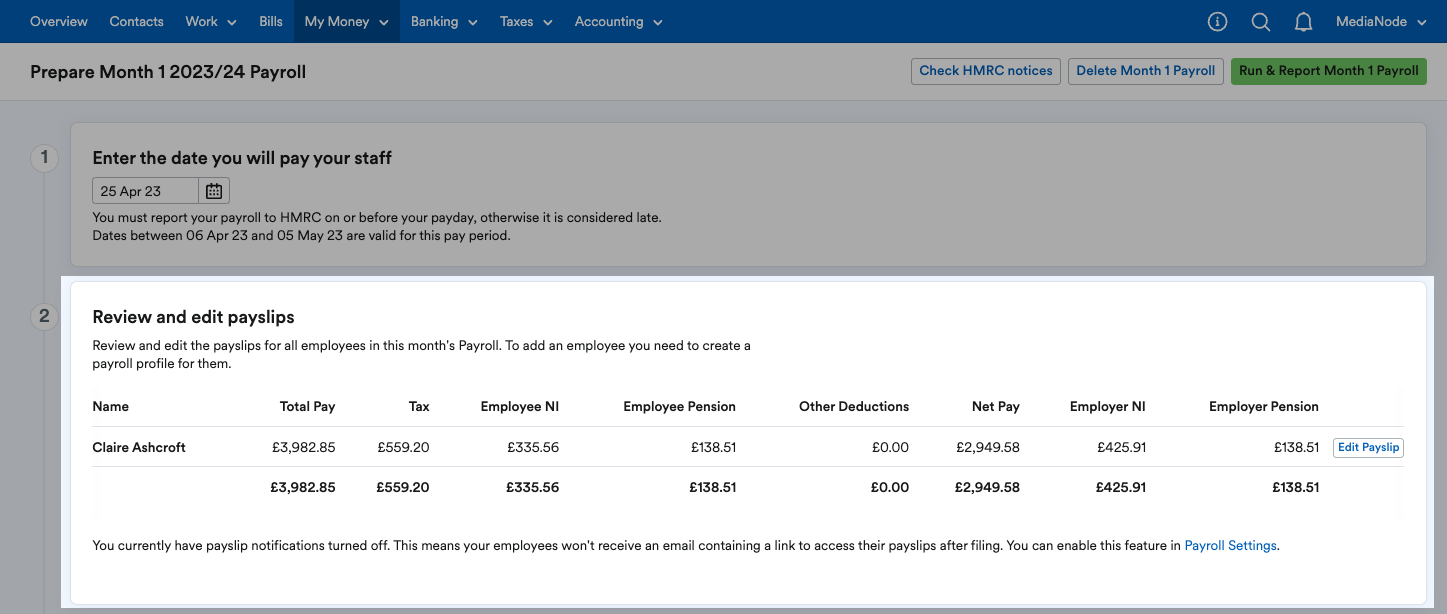
Task: Select Claire Ashcroft's Employer NI £425.91
Action: click(x=1121, y=447)
